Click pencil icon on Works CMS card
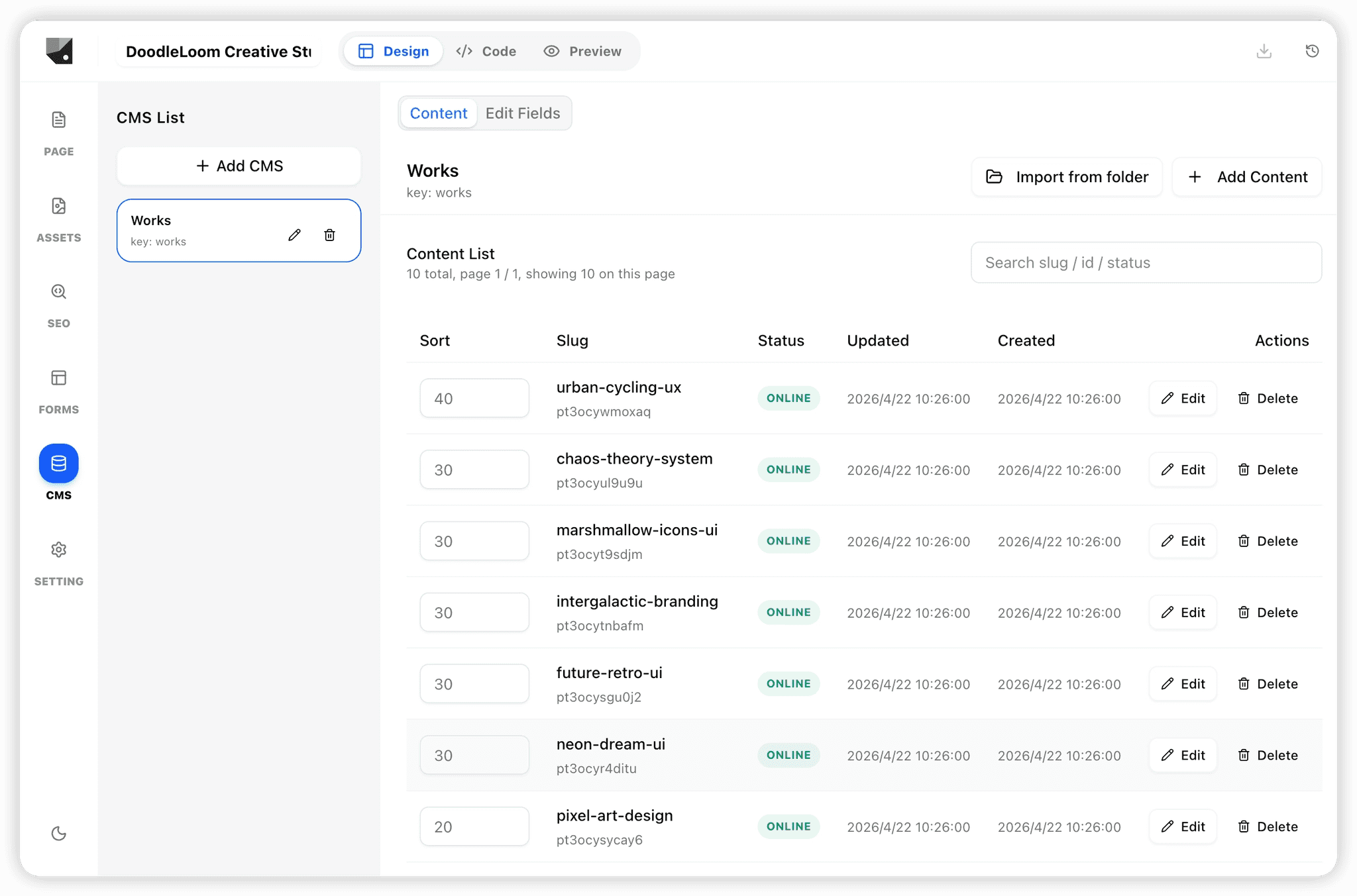 pos(294,235)
